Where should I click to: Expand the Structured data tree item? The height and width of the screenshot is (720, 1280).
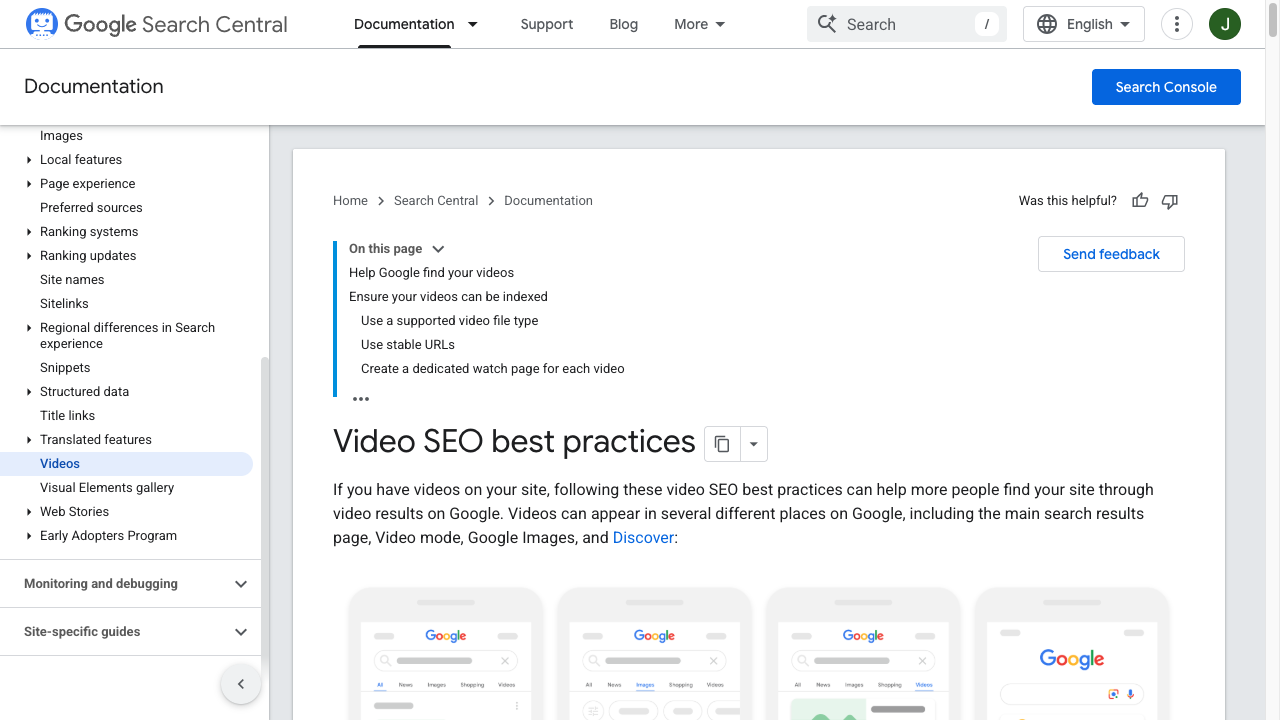point(29,392)
